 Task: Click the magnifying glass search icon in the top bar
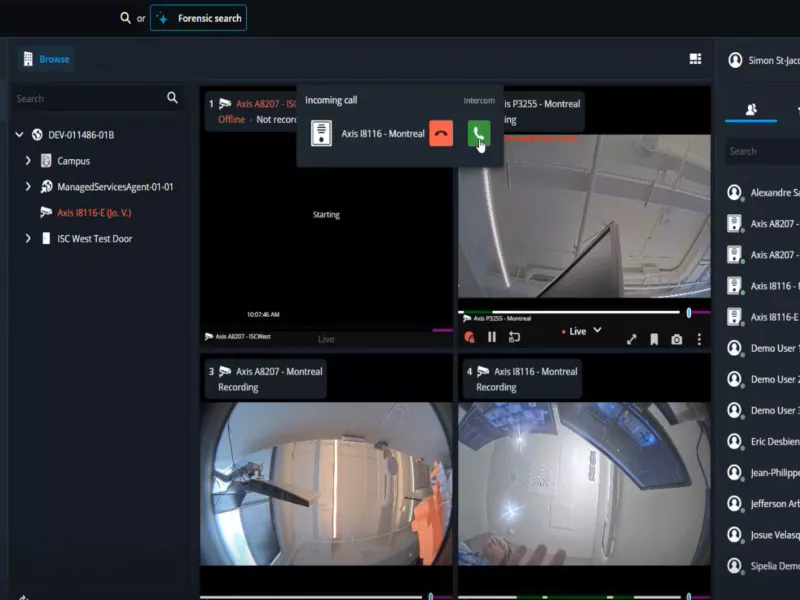126,17
